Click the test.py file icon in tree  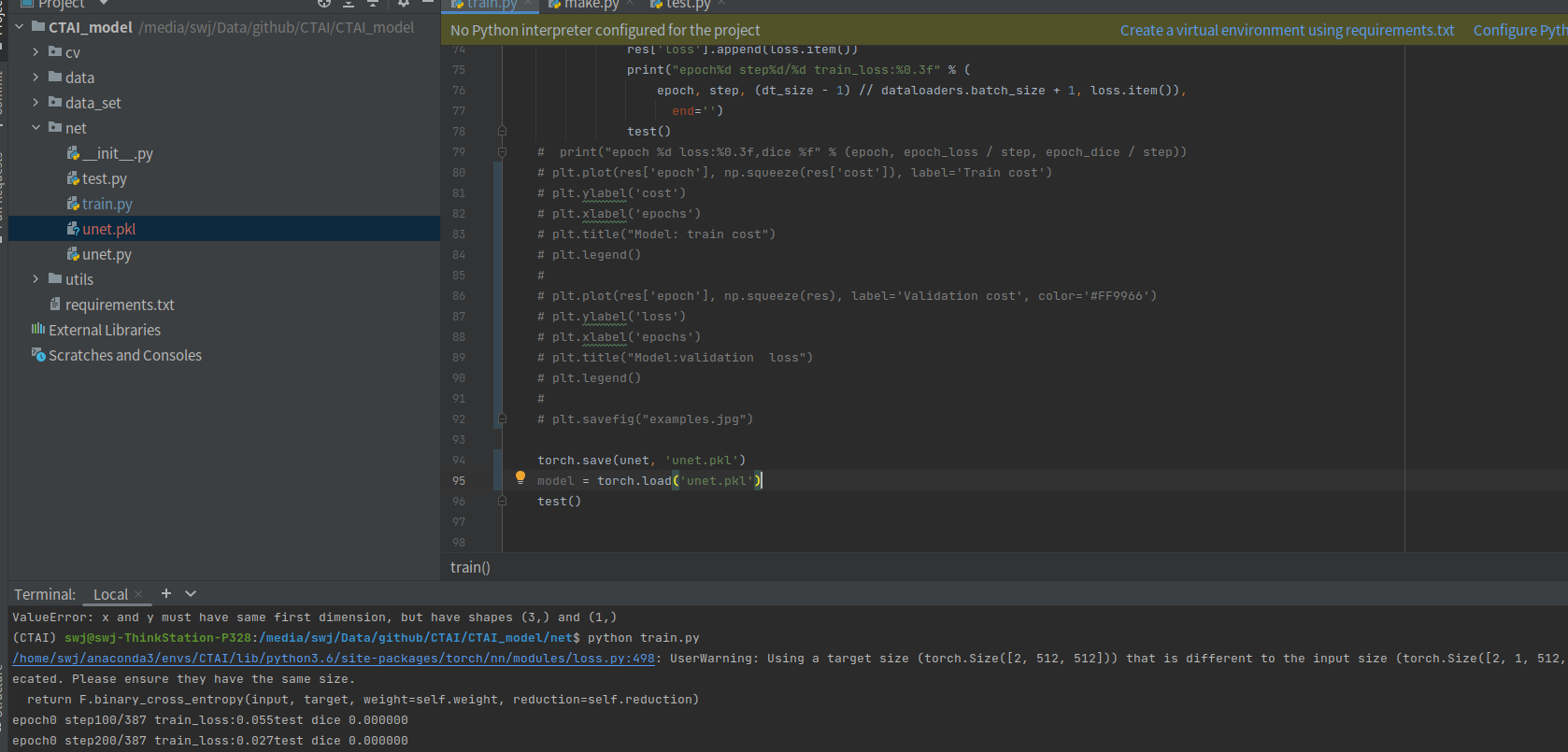pos(73,178)
